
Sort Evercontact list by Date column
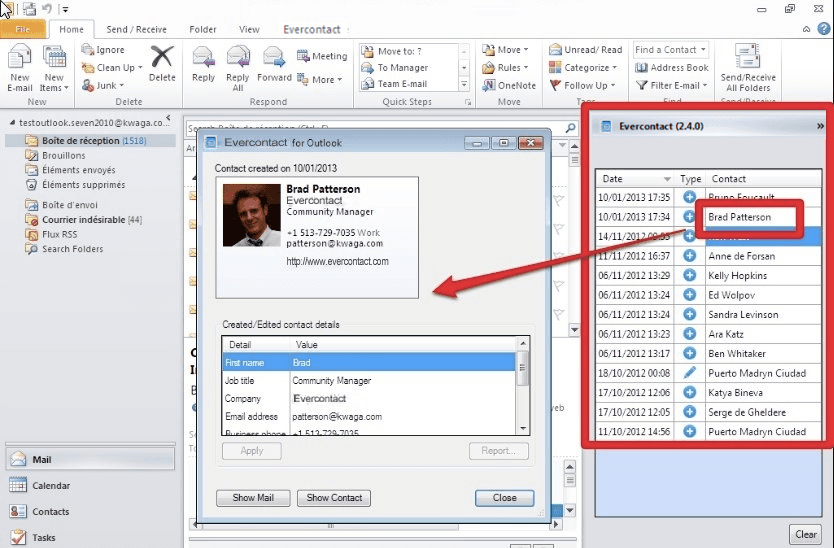[634, 179]
